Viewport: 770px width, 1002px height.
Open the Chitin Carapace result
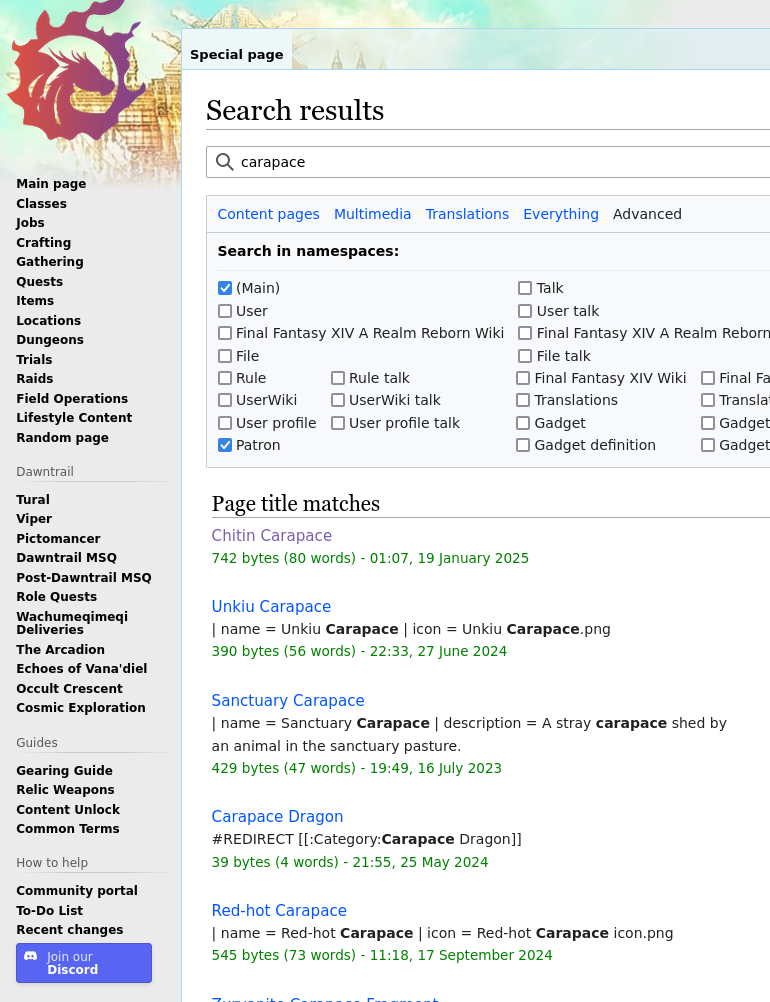coord(272,536)
